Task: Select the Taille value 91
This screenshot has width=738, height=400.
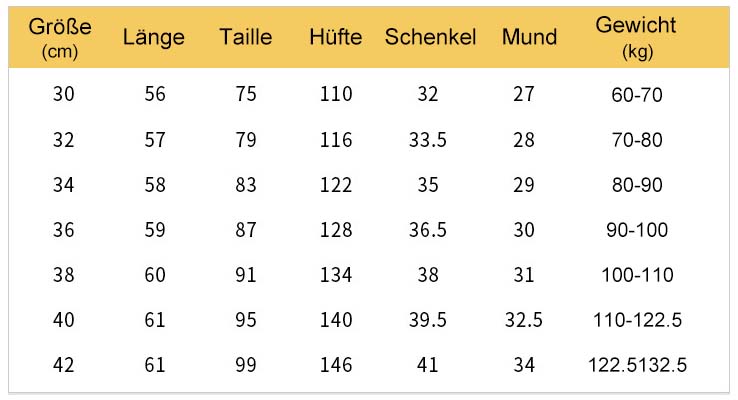Action: coord(246,275)
